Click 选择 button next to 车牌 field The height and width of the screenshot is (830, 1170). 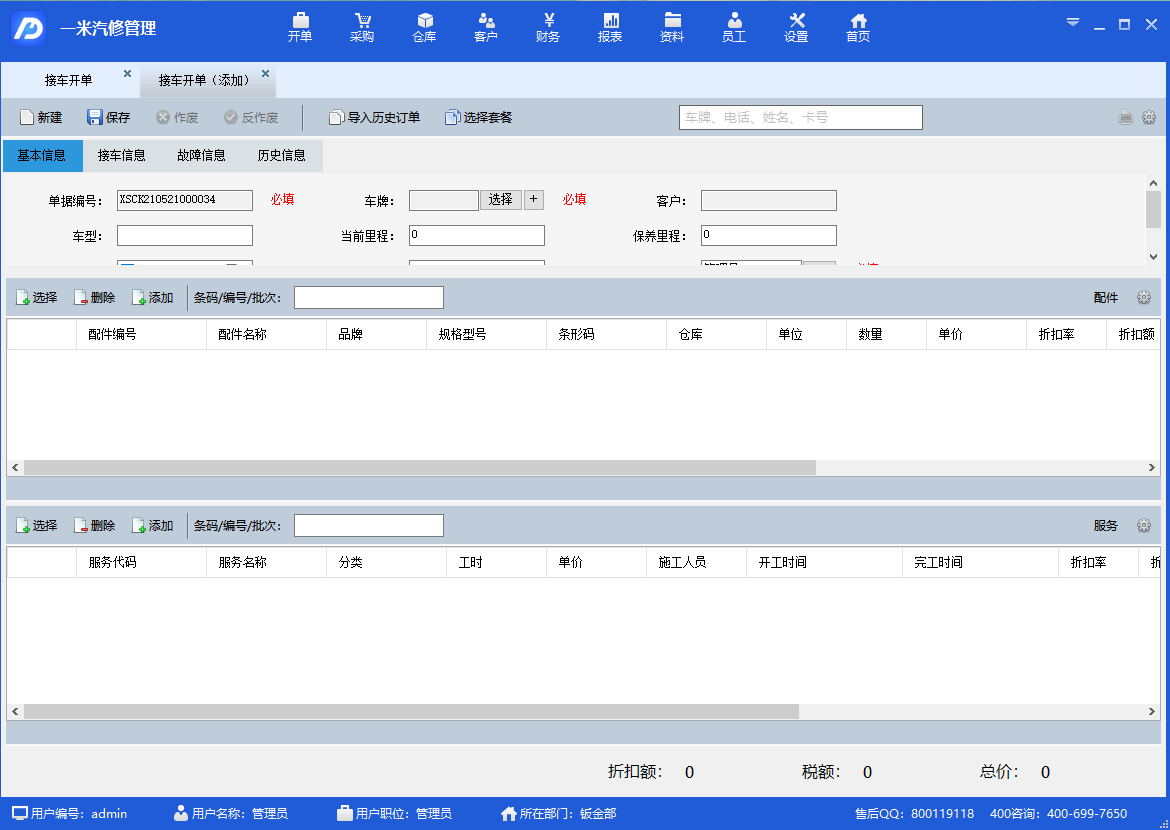501,200
